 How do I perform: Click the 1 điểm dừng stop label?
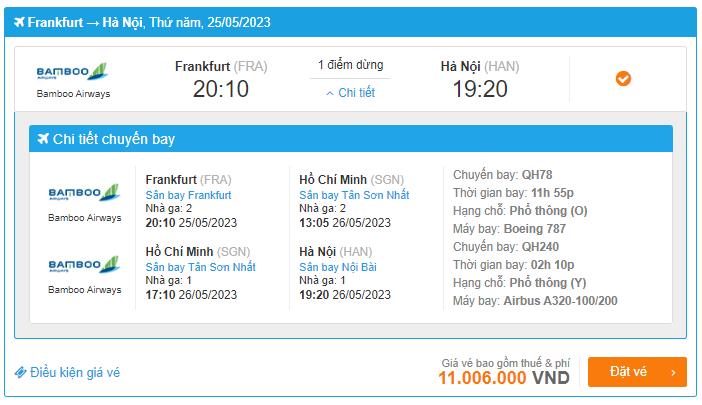349,65
